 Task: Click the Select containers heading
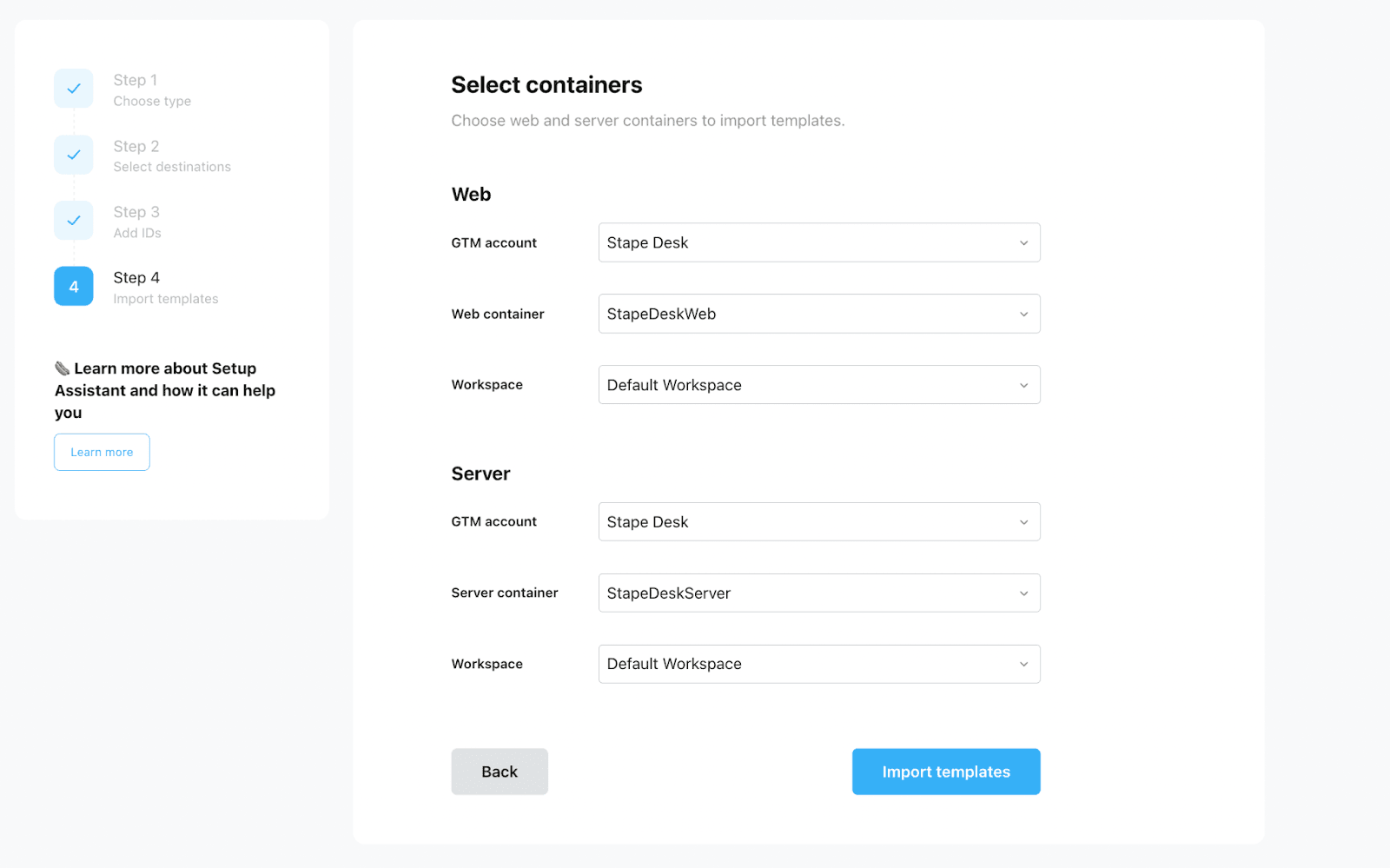(x=546, y=85)
